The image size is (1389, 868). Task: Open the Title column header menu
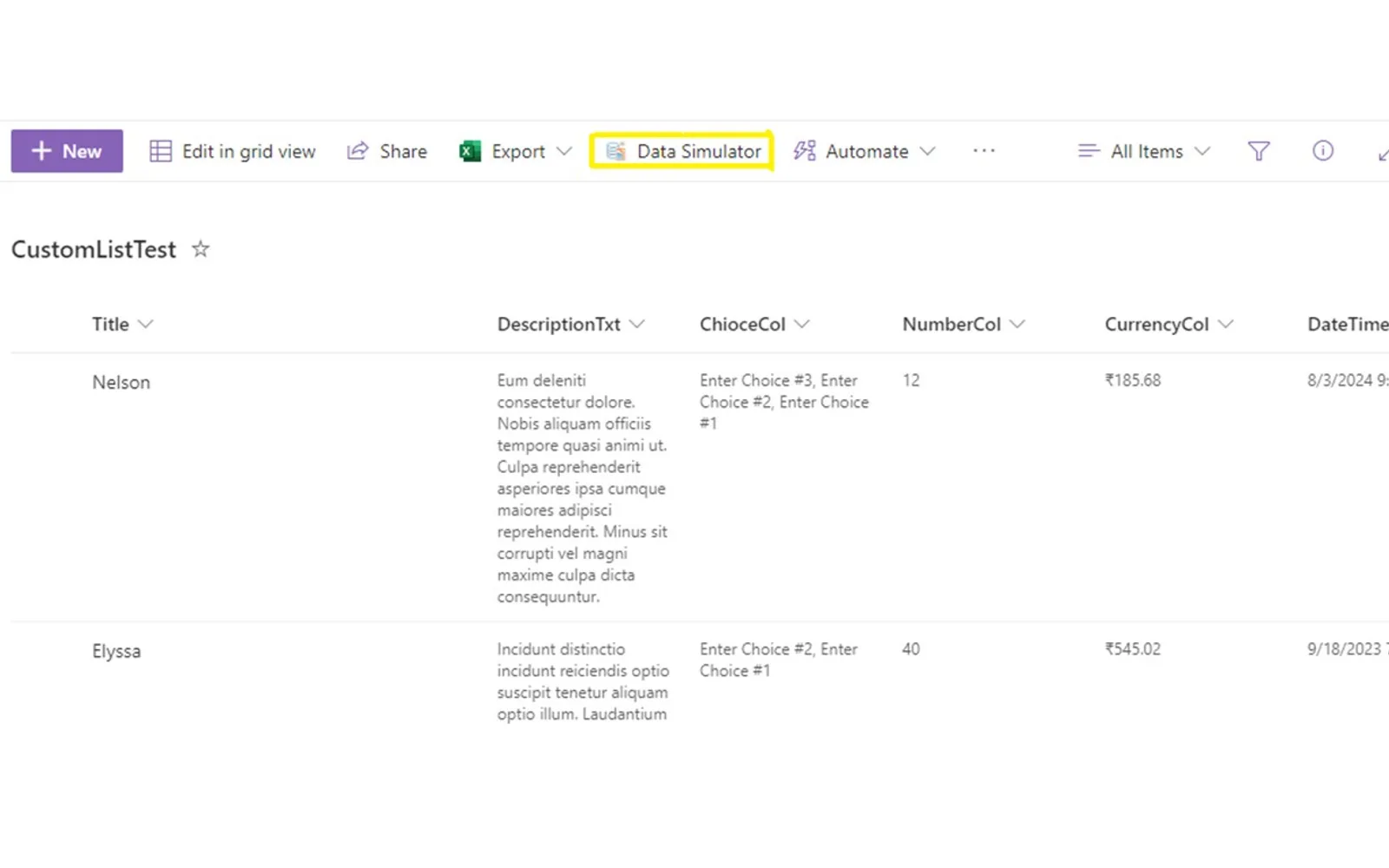(x=122, y=324)
